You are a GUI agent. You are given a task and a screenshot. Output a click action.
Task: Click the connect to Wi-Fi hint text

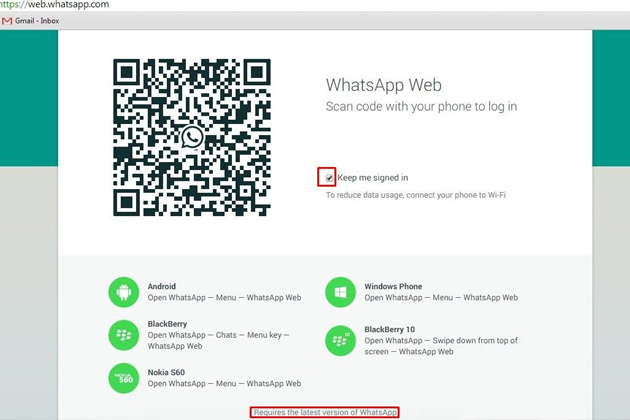point(416,195)
